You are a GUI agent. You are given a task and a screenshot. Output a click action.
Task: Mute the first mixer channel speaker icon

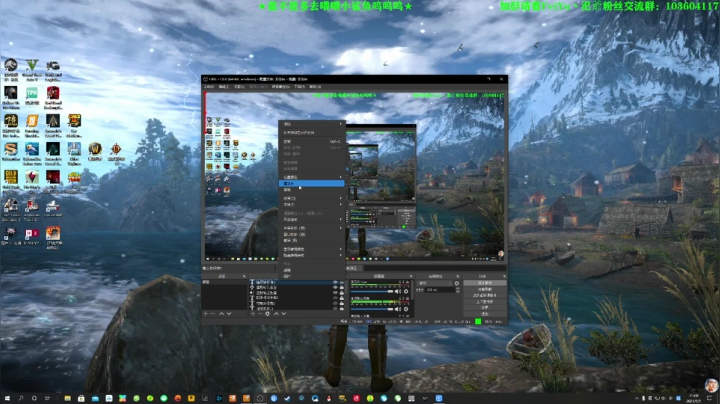(x=397, y=291)
